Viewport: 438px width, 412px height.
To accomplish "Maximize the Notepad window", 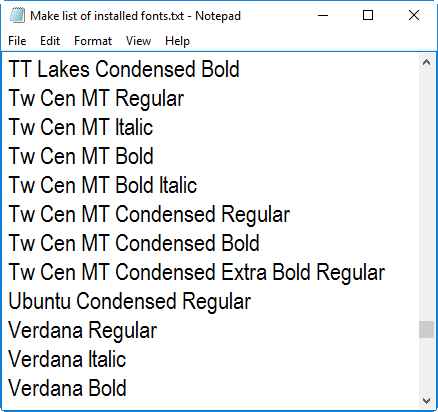I will click(368, 15).
